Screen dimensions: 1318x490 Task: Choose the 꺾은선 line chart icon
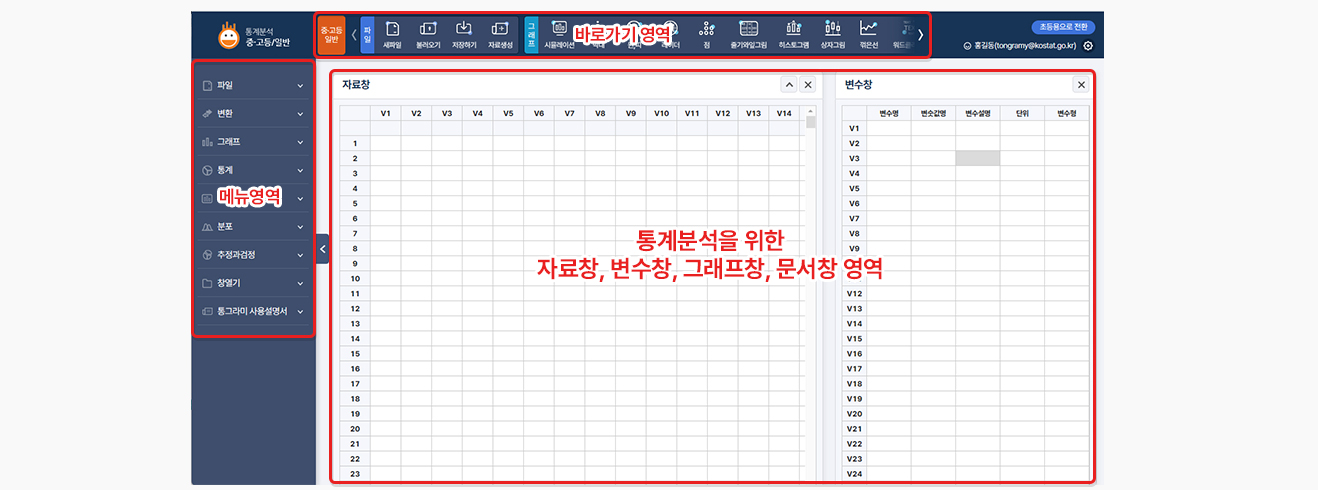869,34
